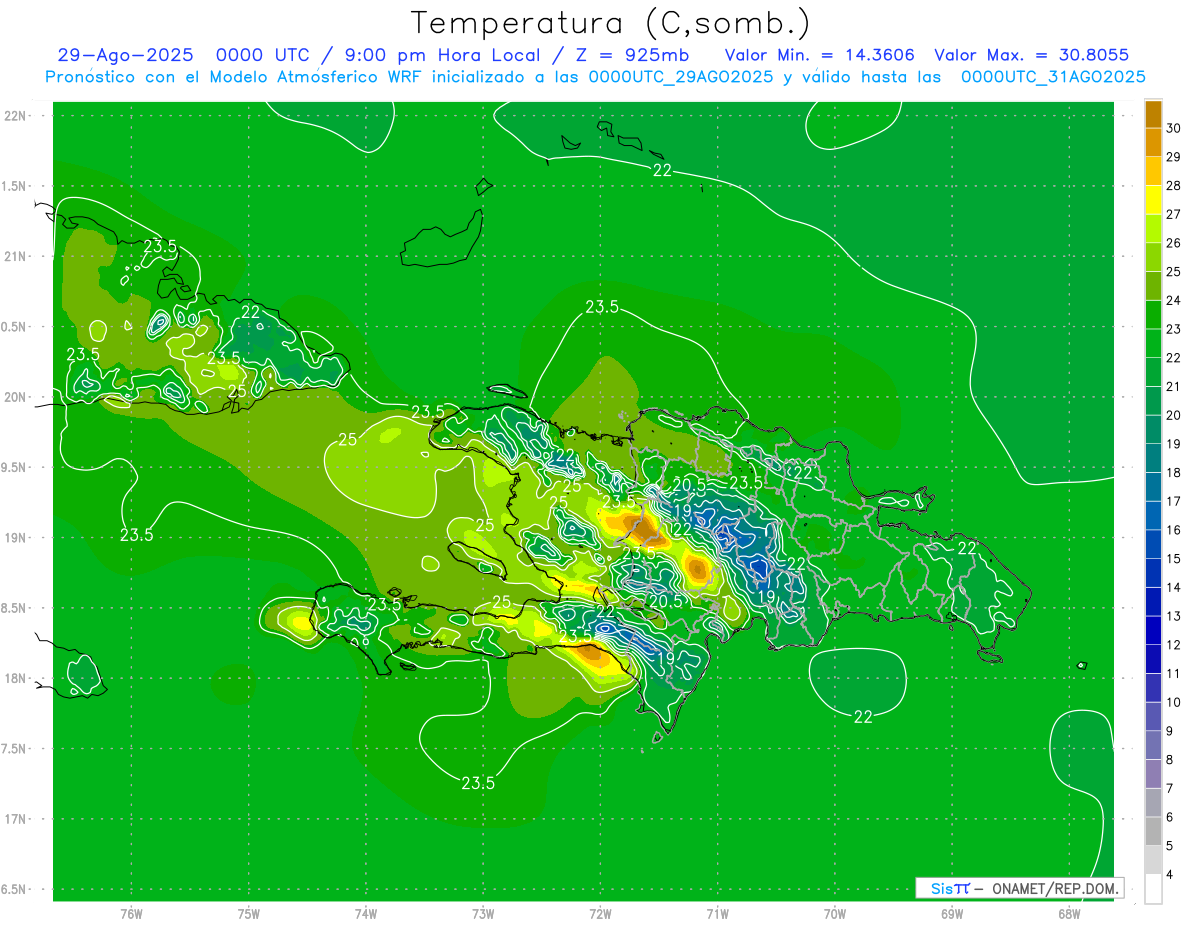1200x927 pixels.
Task: Click the "0000UTC_31AGO2025" valid-until timestamp
Action: click(x=1053, y=77)
